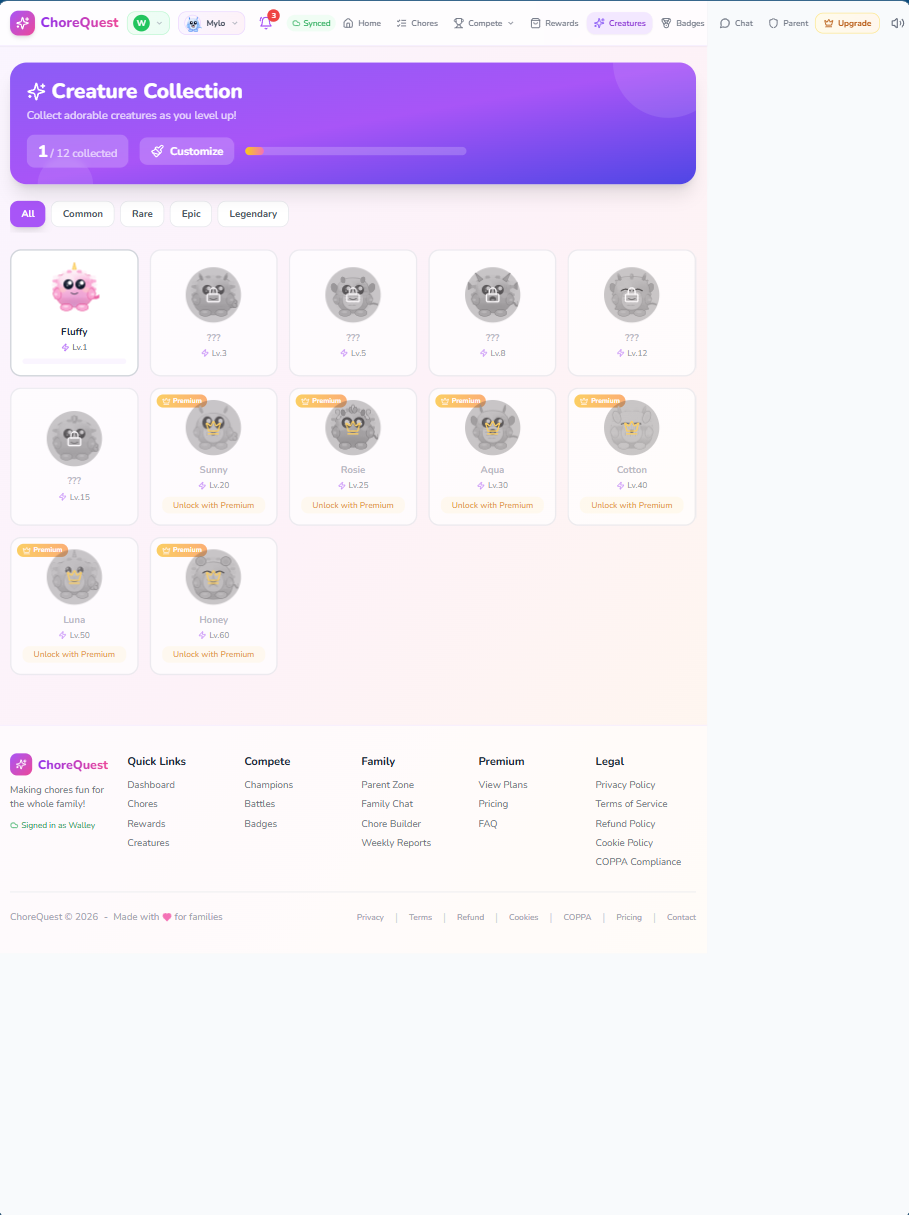Screen dimensions: 909x1215
Task: Click the Synced status indicator
Action: click(313, 22)
